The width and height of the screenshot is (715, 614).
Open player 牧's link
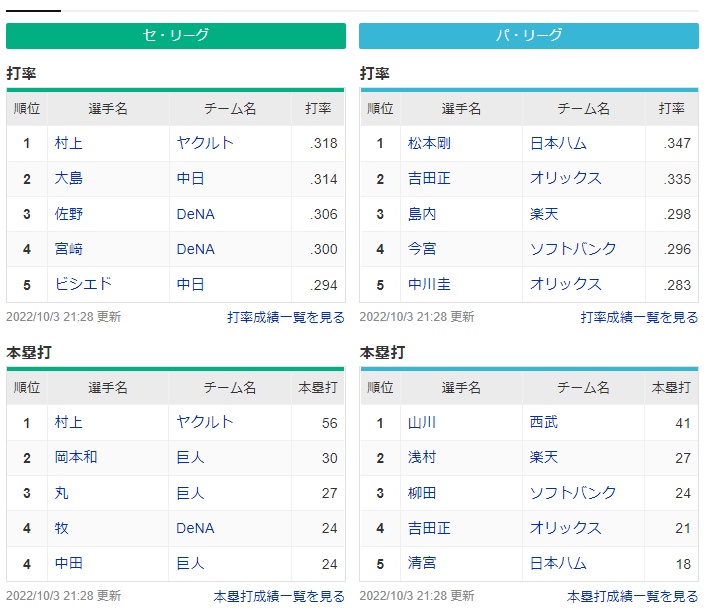tap(61, 528)
